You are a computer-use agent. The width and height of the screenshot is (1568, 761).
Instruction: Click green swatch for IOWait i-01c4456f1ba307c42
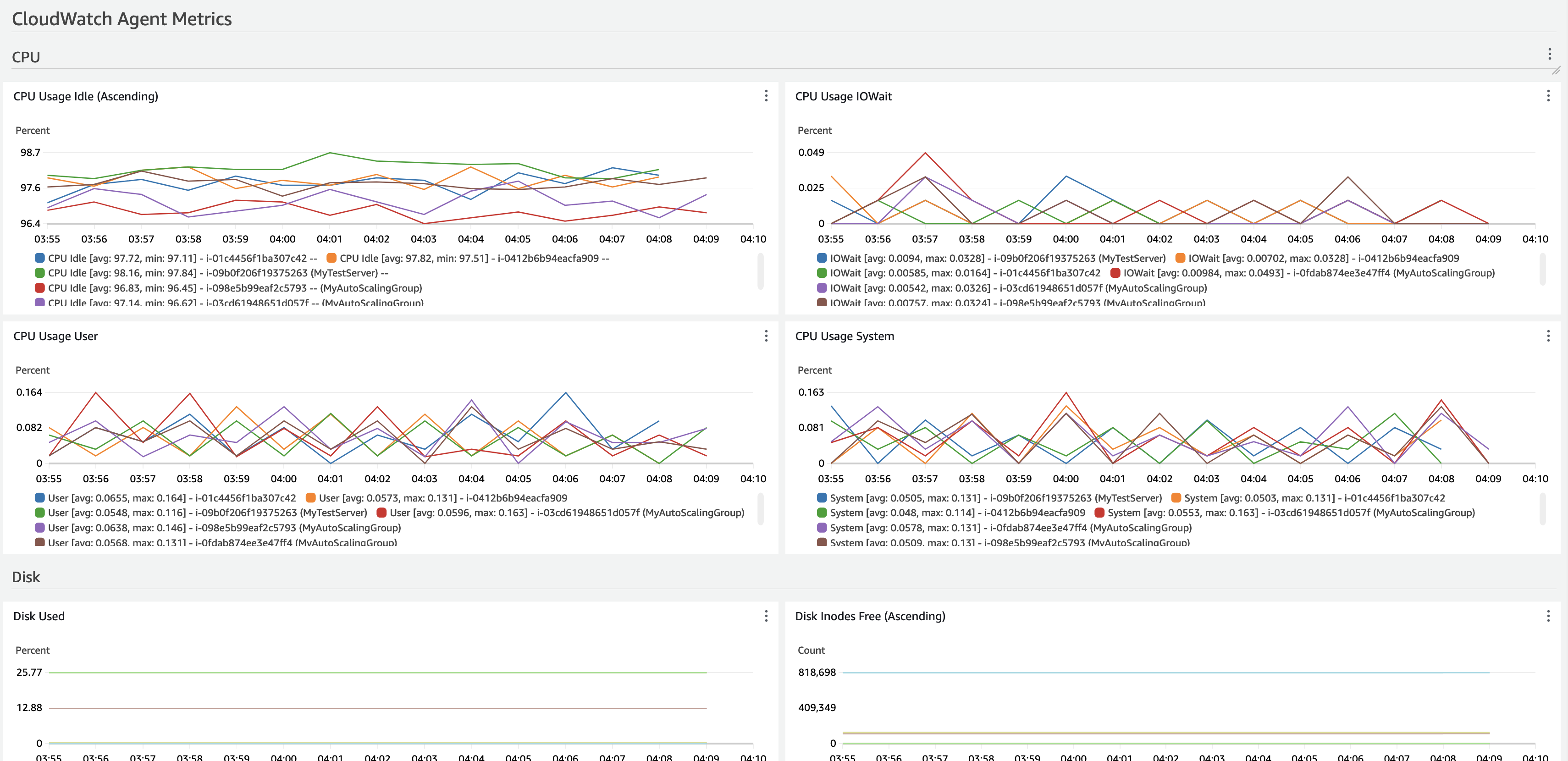point(822,273)
